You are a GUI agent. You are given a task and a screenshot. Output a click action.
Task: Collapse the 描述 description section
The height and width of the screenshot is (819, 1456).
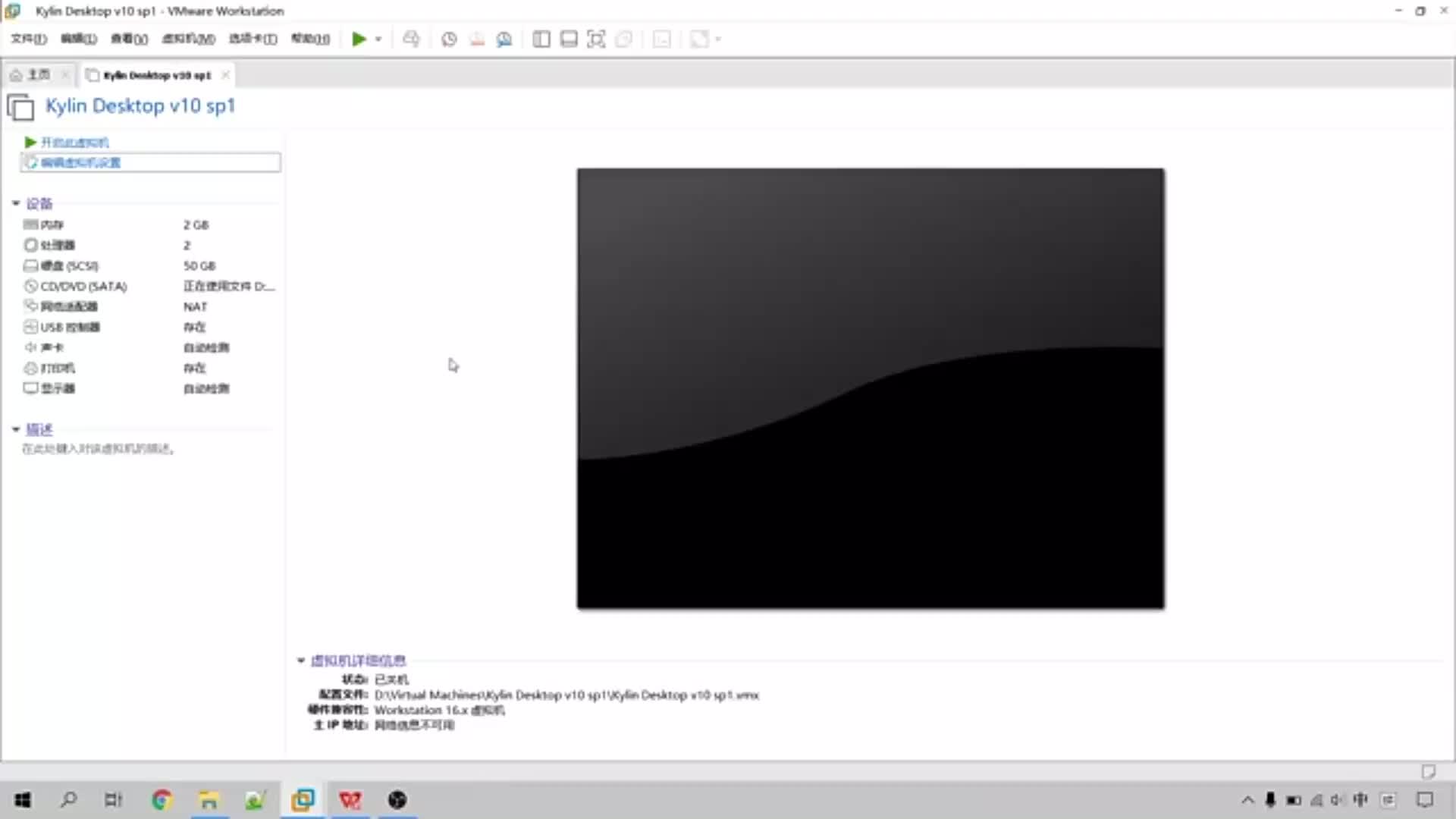pos(16,429)
